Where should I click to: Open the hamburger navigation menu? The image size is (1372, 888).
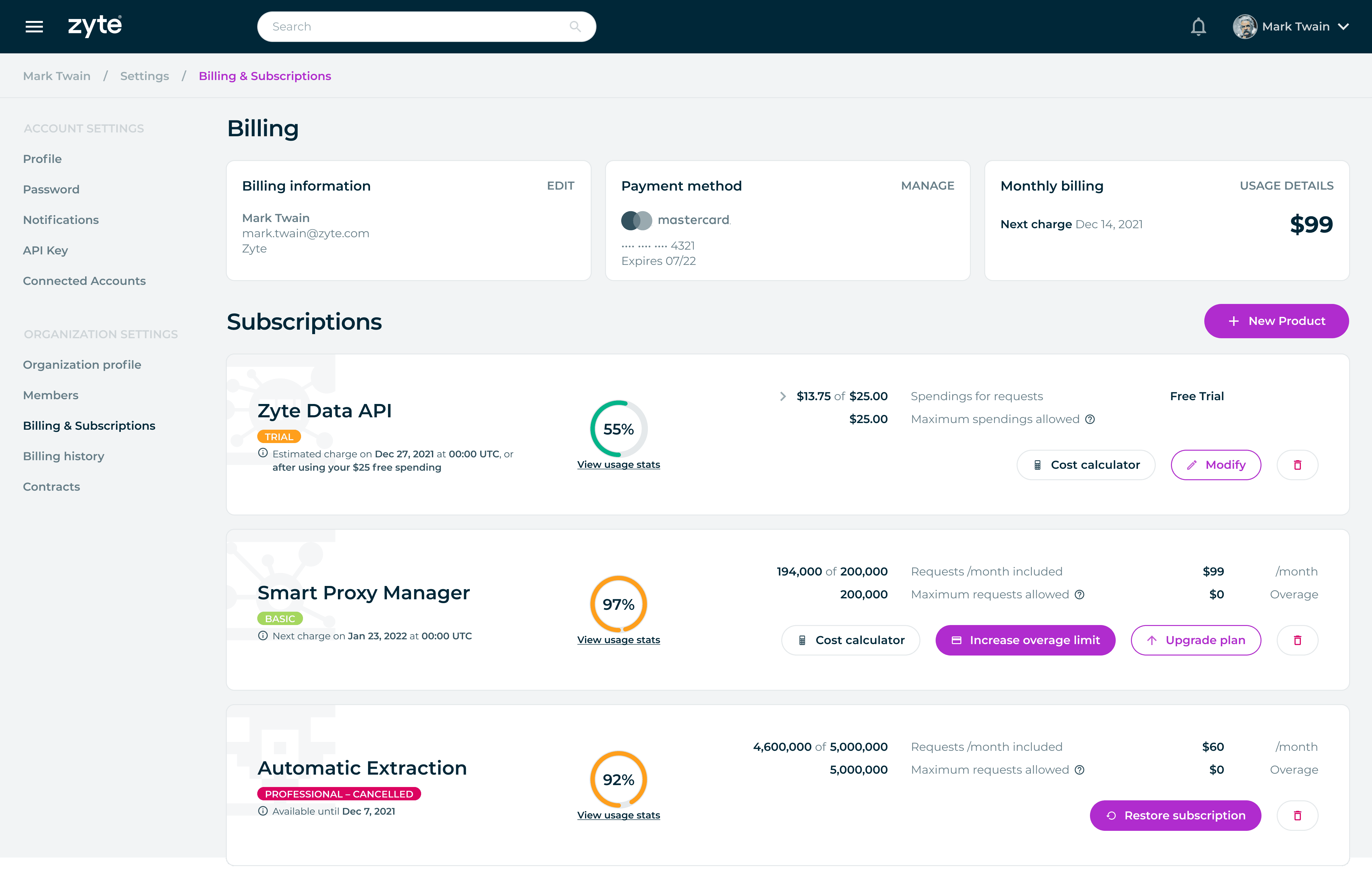[x=34, y=27]
